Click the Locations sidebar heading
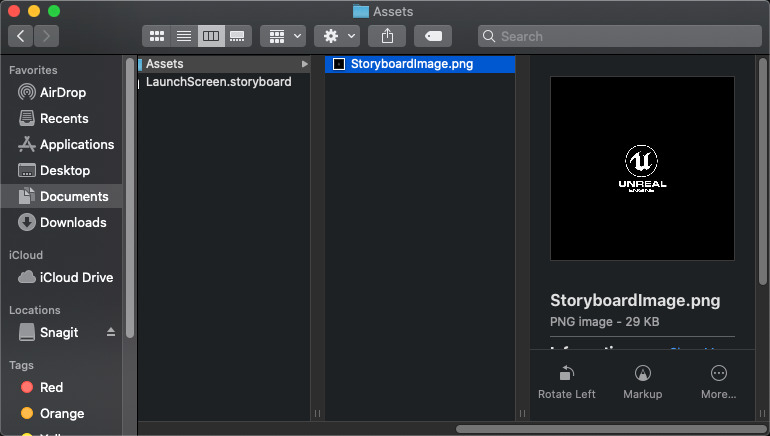The height and width of the screenshot is (436, 770). [34, 310]
